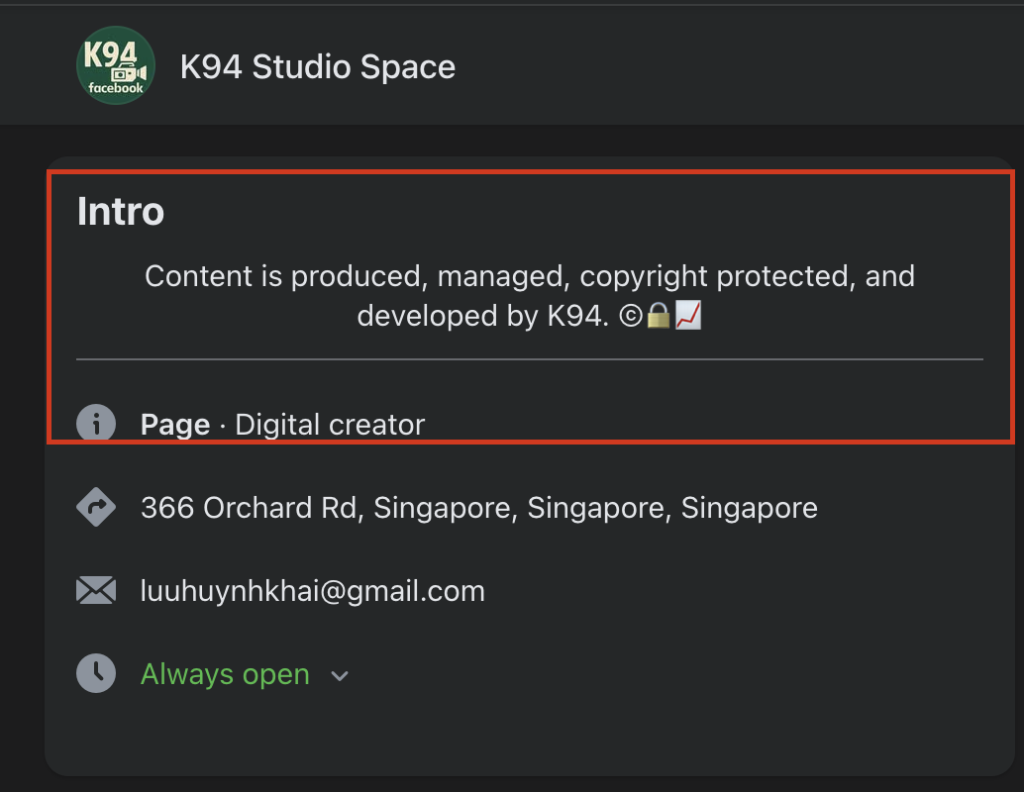Open the 366 Orchard Rd address link

pos(478,508)
